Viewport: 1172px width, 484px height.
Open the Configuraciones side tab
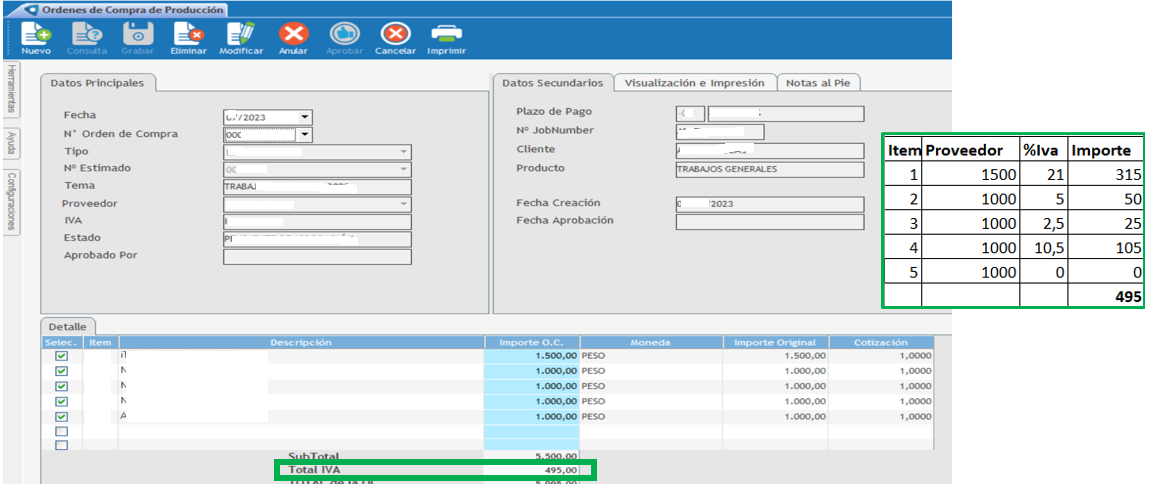click(11, 202)
